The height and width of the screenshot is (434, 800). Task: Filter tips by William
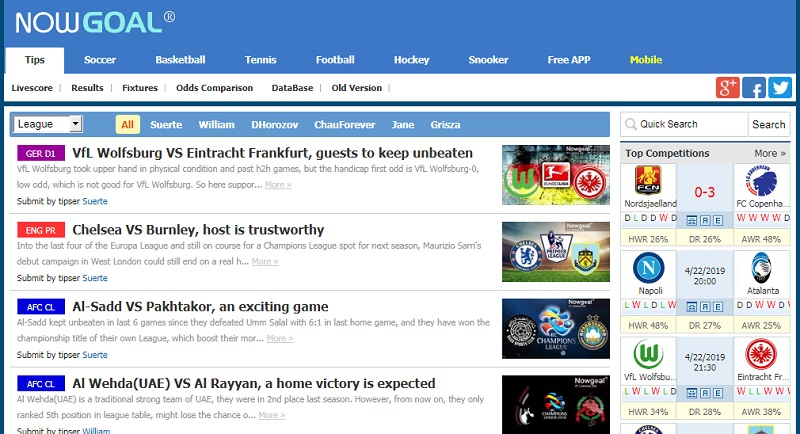[x=217, y=124]
